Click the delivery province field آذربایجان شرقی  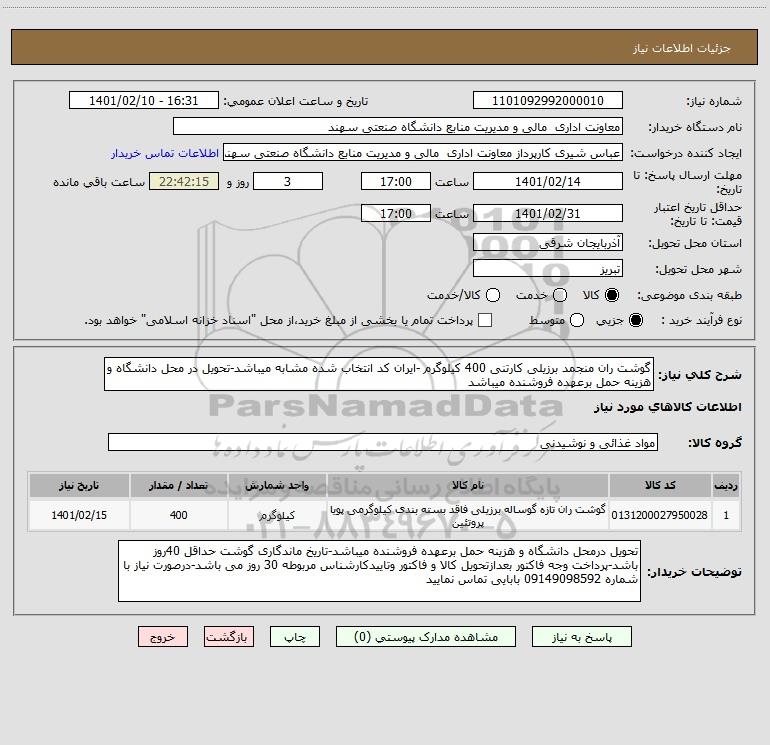tap(548, 243)
